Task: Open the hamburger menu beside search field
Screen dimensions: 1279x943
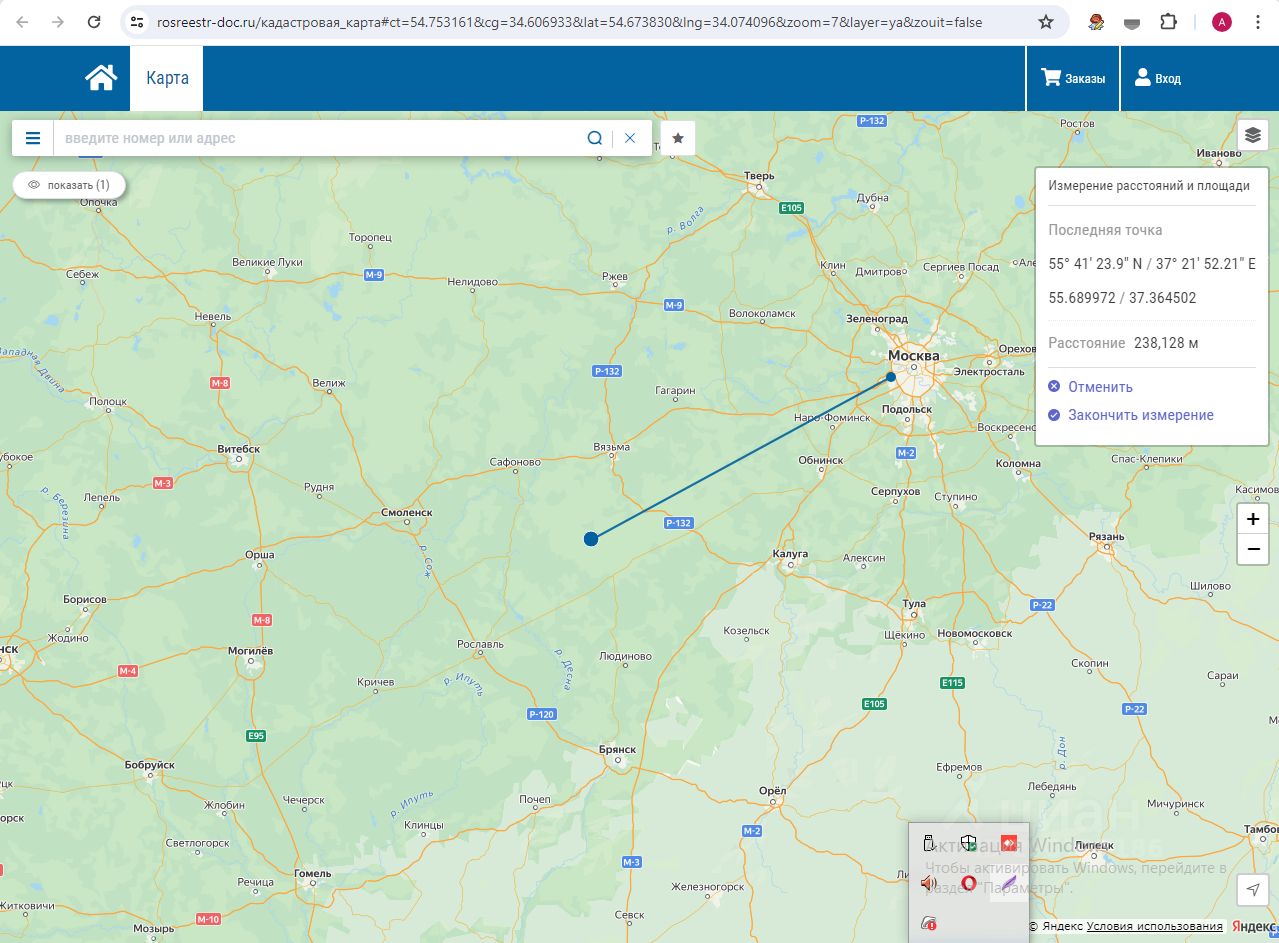Action: click(33, 138)
